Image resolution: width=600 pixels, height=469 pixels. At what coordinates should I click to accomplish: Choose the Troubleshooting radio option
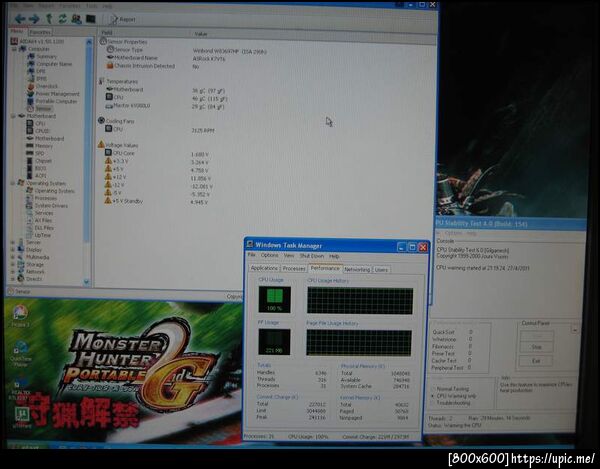click(450, 403)
